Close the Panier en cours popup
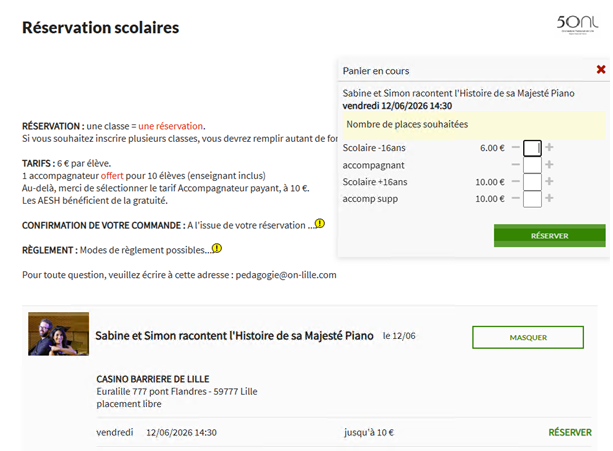The width and height of the screenshot is (613, 451). click(600, 70)
